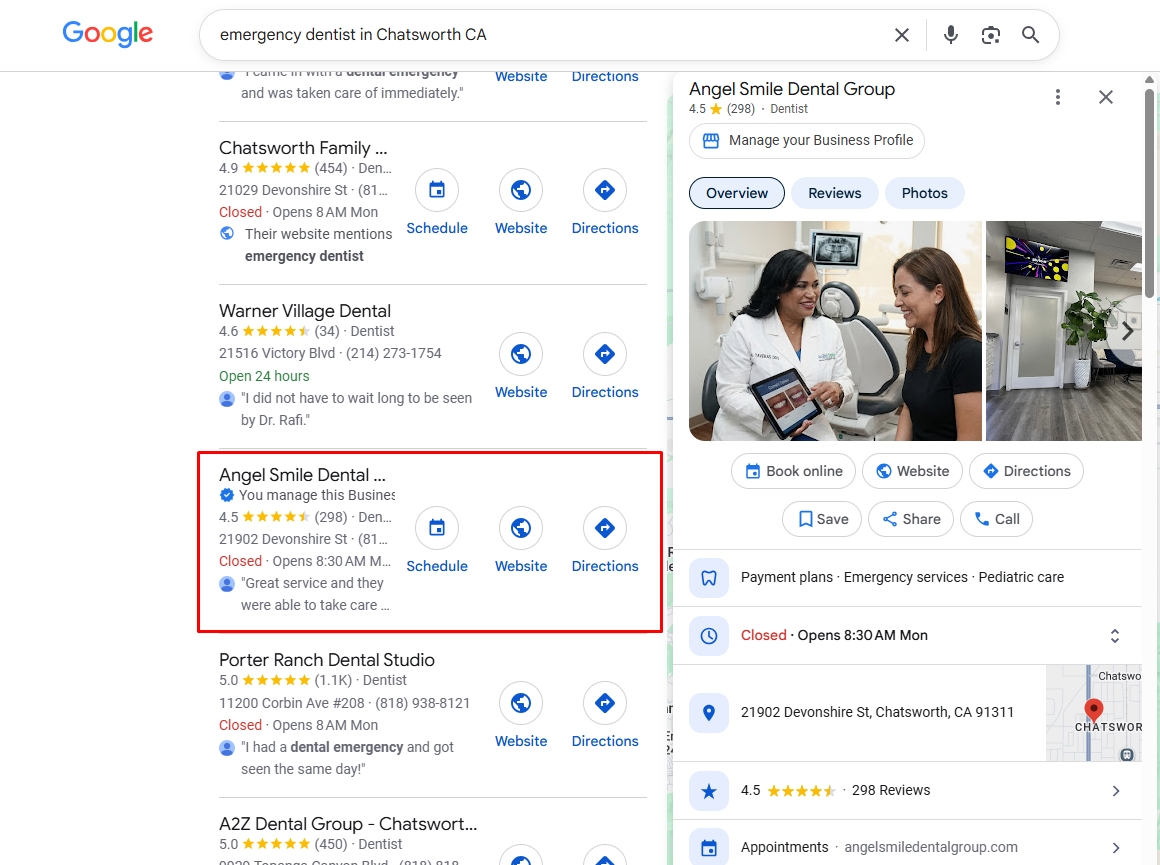Click angelsmiledentalgroup.com text

point(931,847)
